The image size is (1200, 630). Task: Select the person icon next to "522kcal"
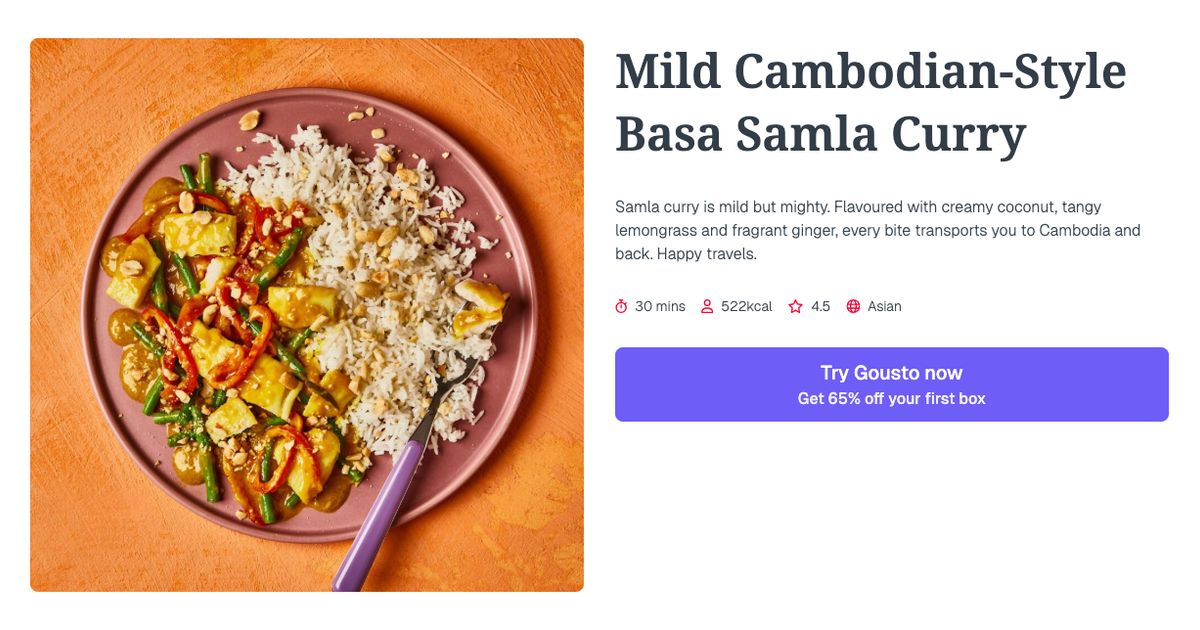(x=707, y=306)
